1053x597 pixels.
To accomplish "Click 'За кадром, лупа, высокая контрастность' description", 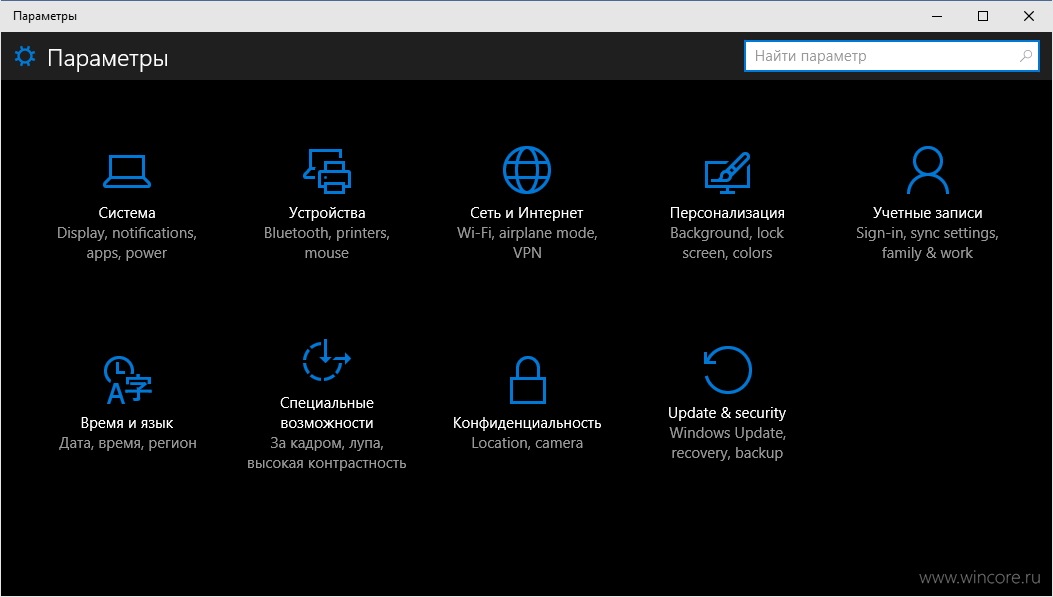I will coord(327,453).
